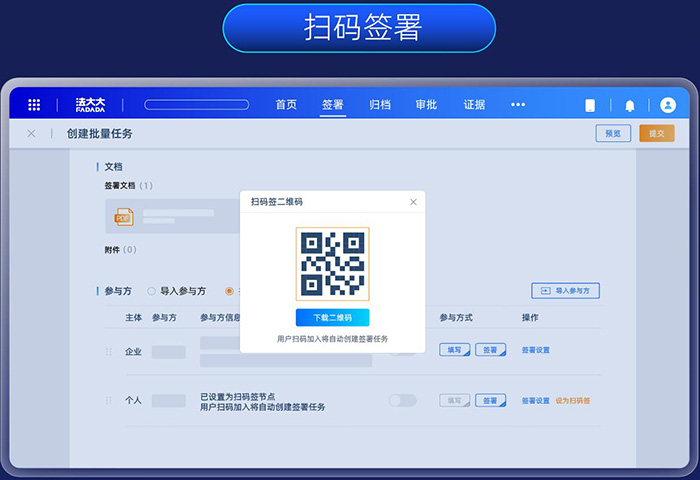
Task: Open the app grid launcher icon
Action: [34, 105]
